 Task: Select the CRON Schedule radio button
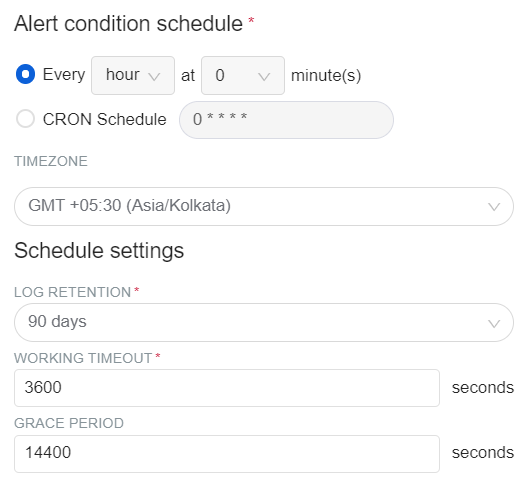coord(25,119)
